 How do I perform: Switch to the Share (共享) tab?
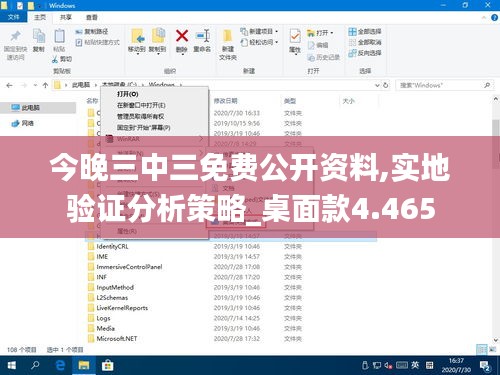(x=66, y=17)
